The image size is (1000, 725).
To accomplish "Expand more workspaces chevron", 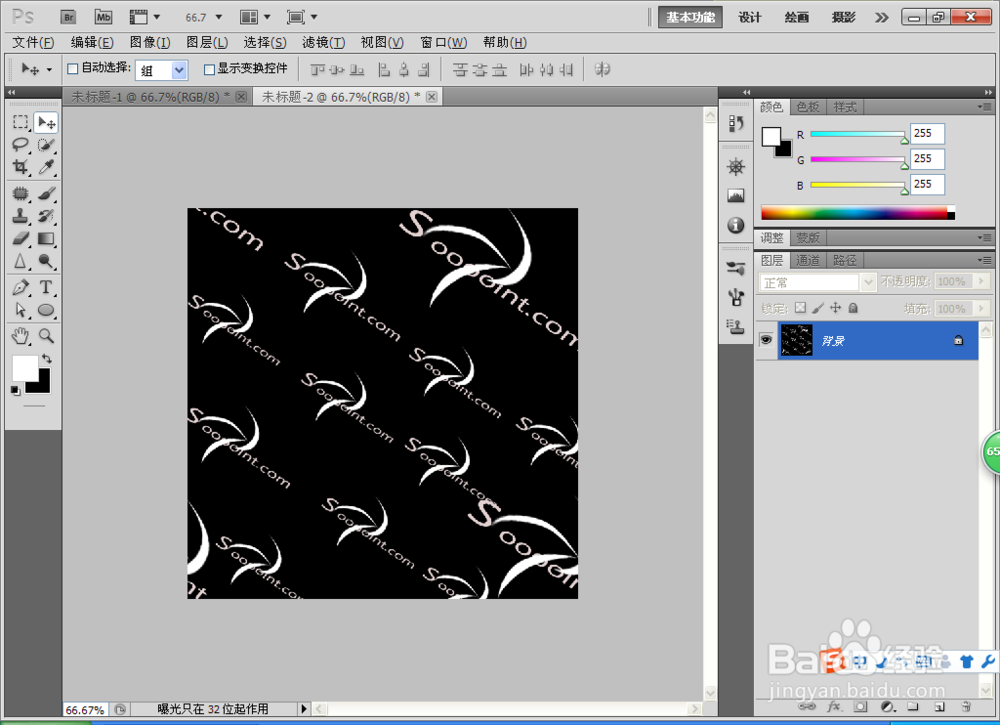I will pos(881,17).
